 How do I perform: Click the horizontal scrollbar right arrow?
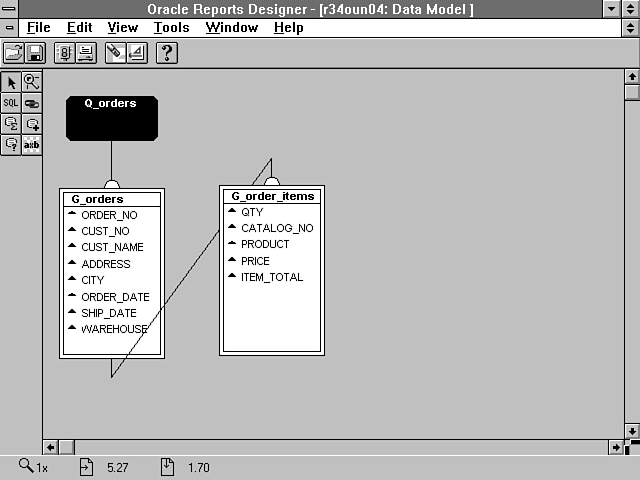[x=616, y=447]
